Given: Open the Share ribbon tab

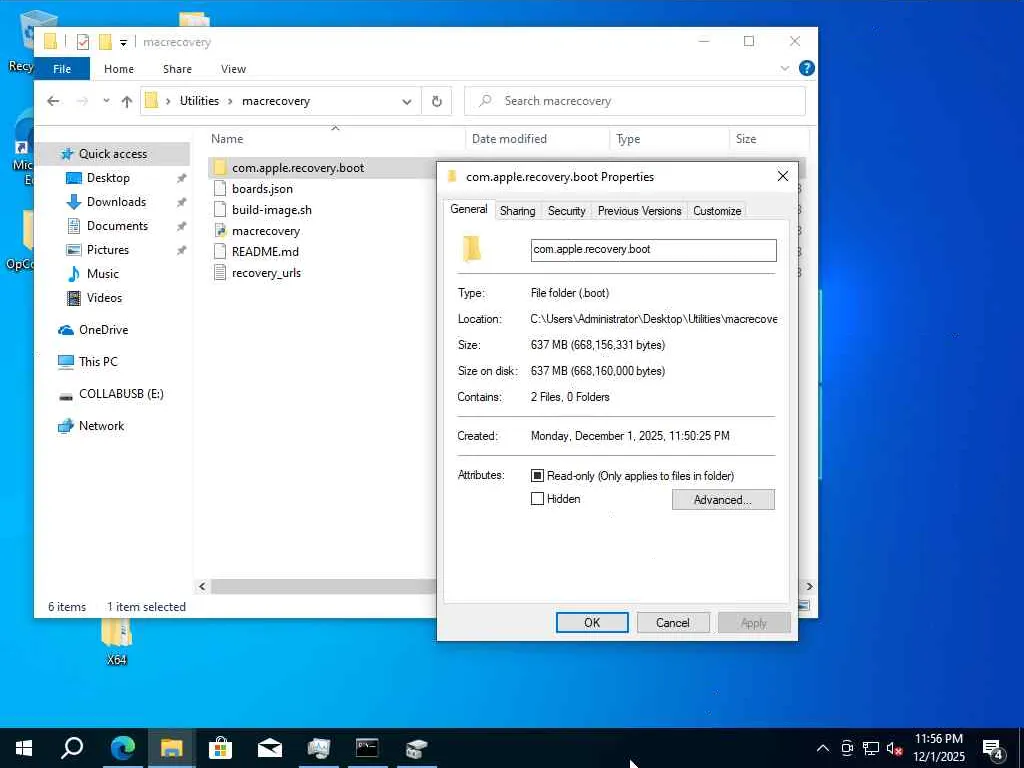Looking at the screenshot, I should pos(177,69).
